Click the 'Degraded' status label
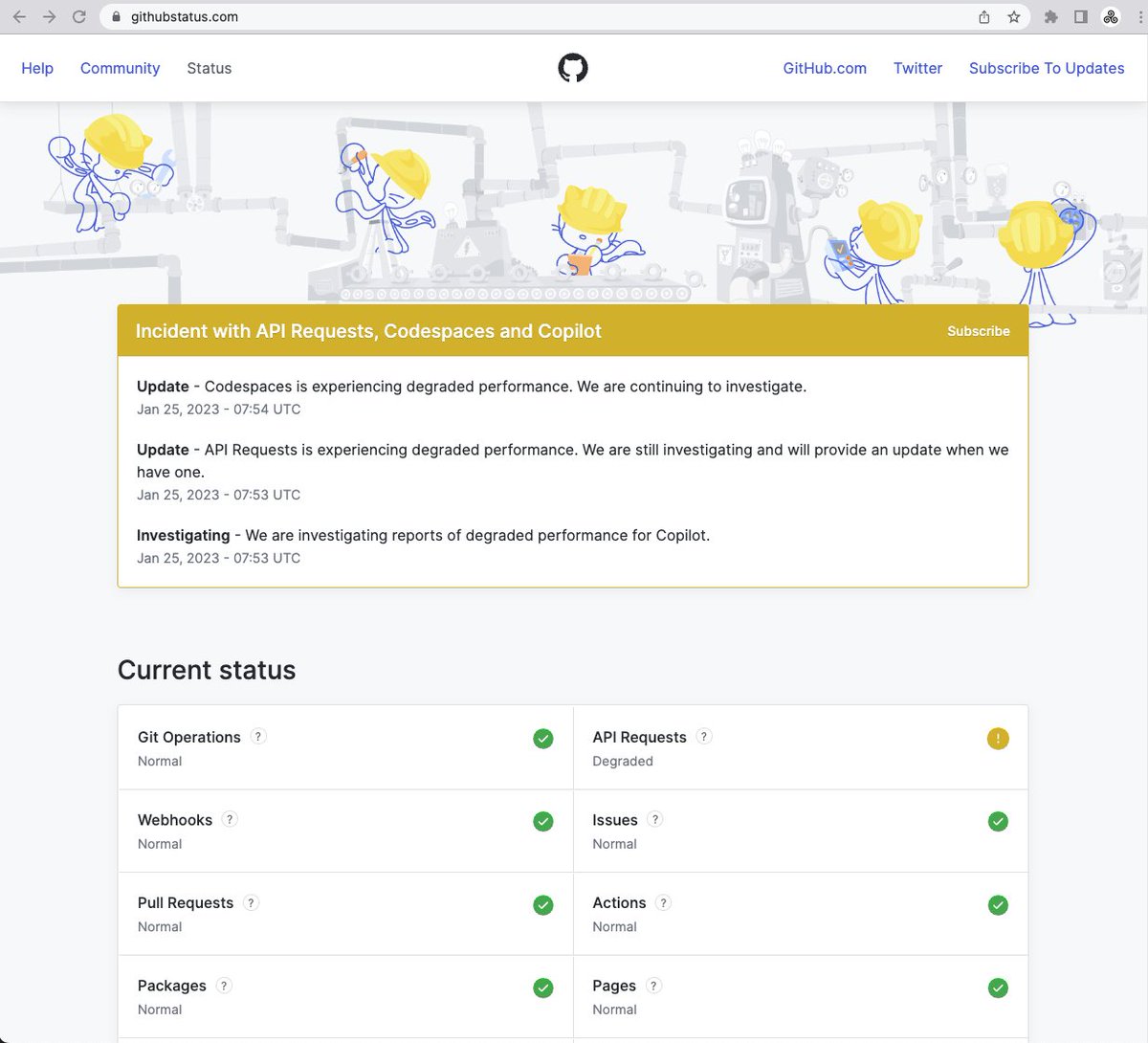Viewport: 1148px width, 1043px height. point(623,761)
